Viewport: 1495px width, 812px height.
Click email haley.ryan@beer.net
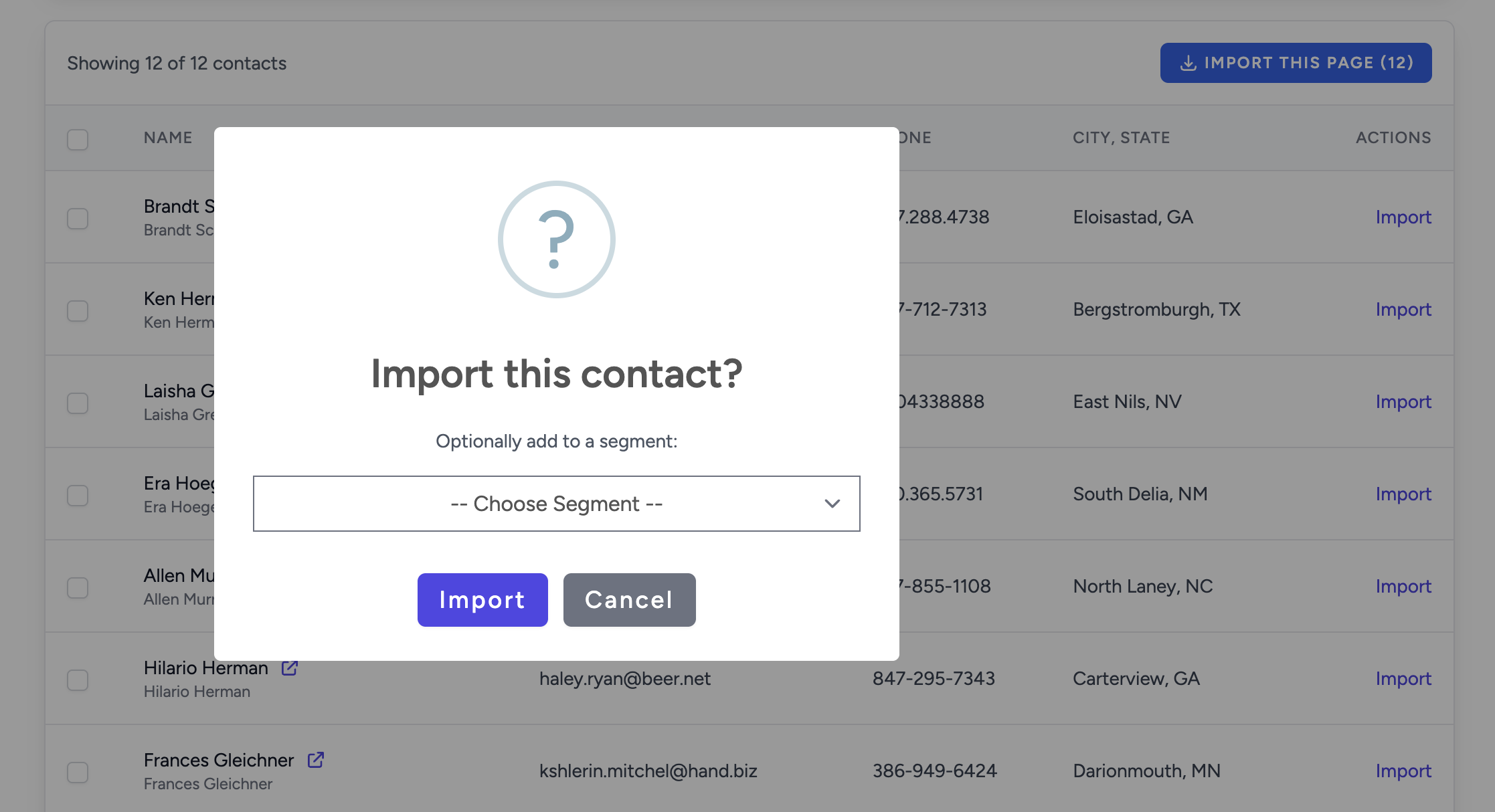pyautogui.click(x=624, y=679)
